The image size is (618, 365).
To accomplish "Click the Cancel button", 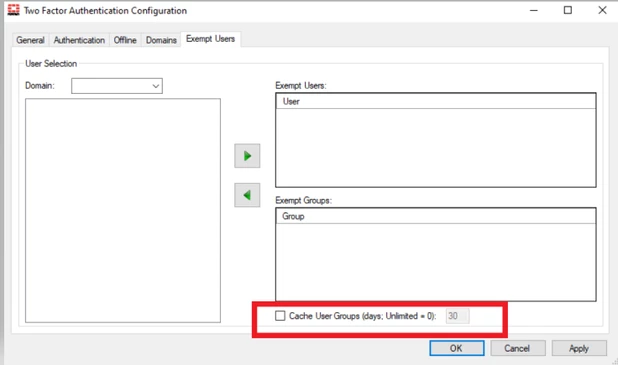I will (517, 348).
